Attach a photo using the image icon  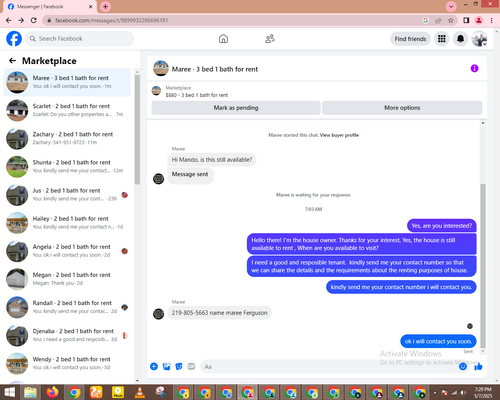tap(166, 366)
